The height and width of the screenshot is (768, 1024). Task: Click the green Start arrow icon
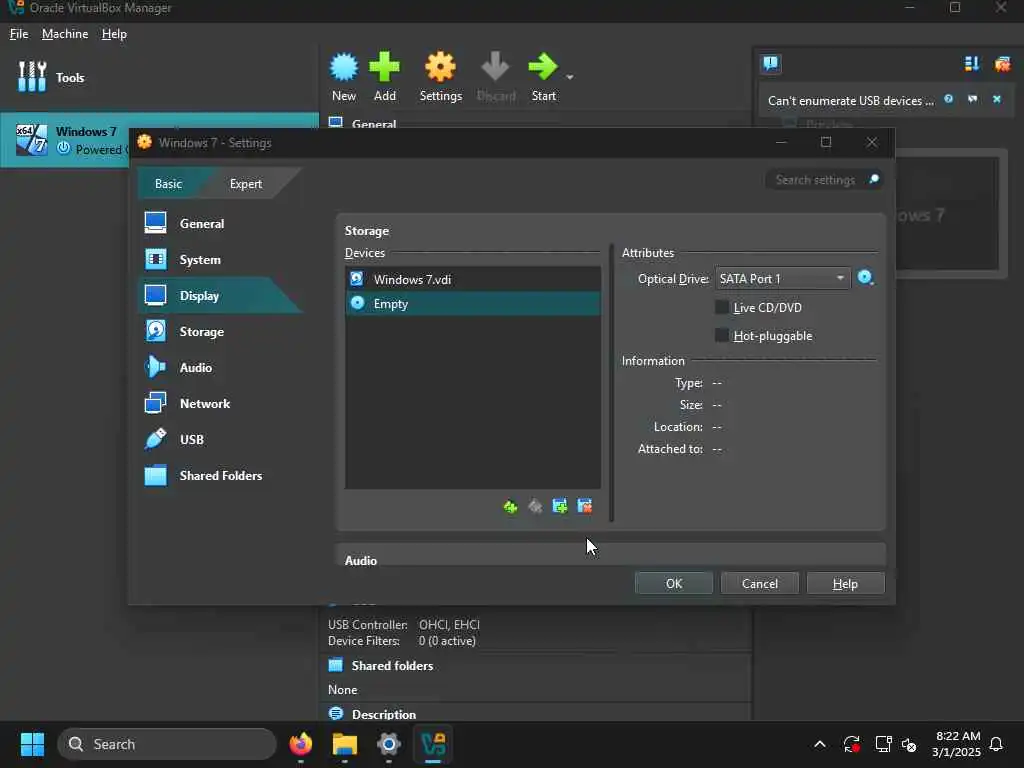click(543, 67)
